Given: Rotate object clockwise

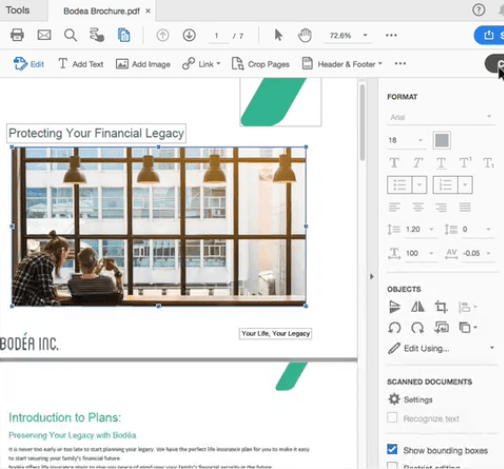Looking at the screenshot, I should tap(417, 328).
